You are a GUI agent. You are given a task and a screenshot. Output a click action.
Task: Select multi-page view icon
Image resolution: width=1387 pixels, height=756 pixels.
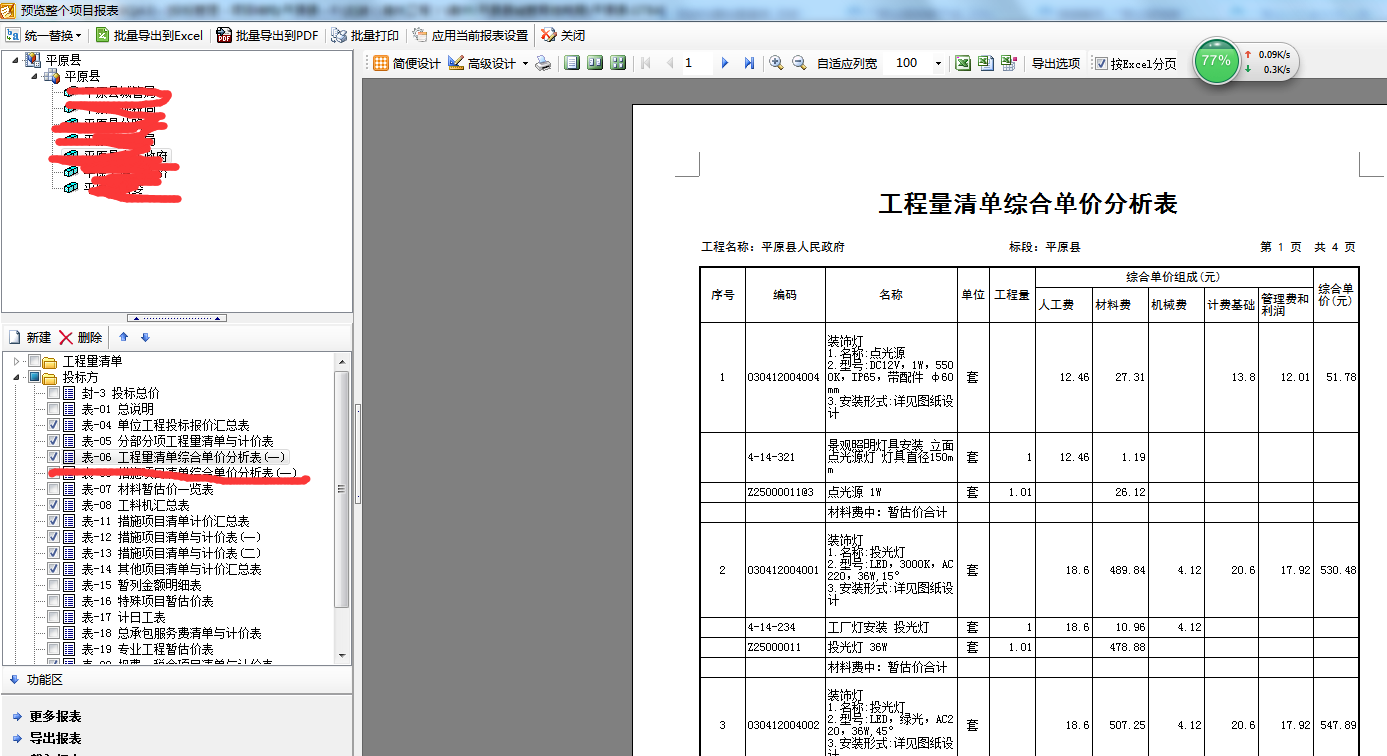click(618, 63)
